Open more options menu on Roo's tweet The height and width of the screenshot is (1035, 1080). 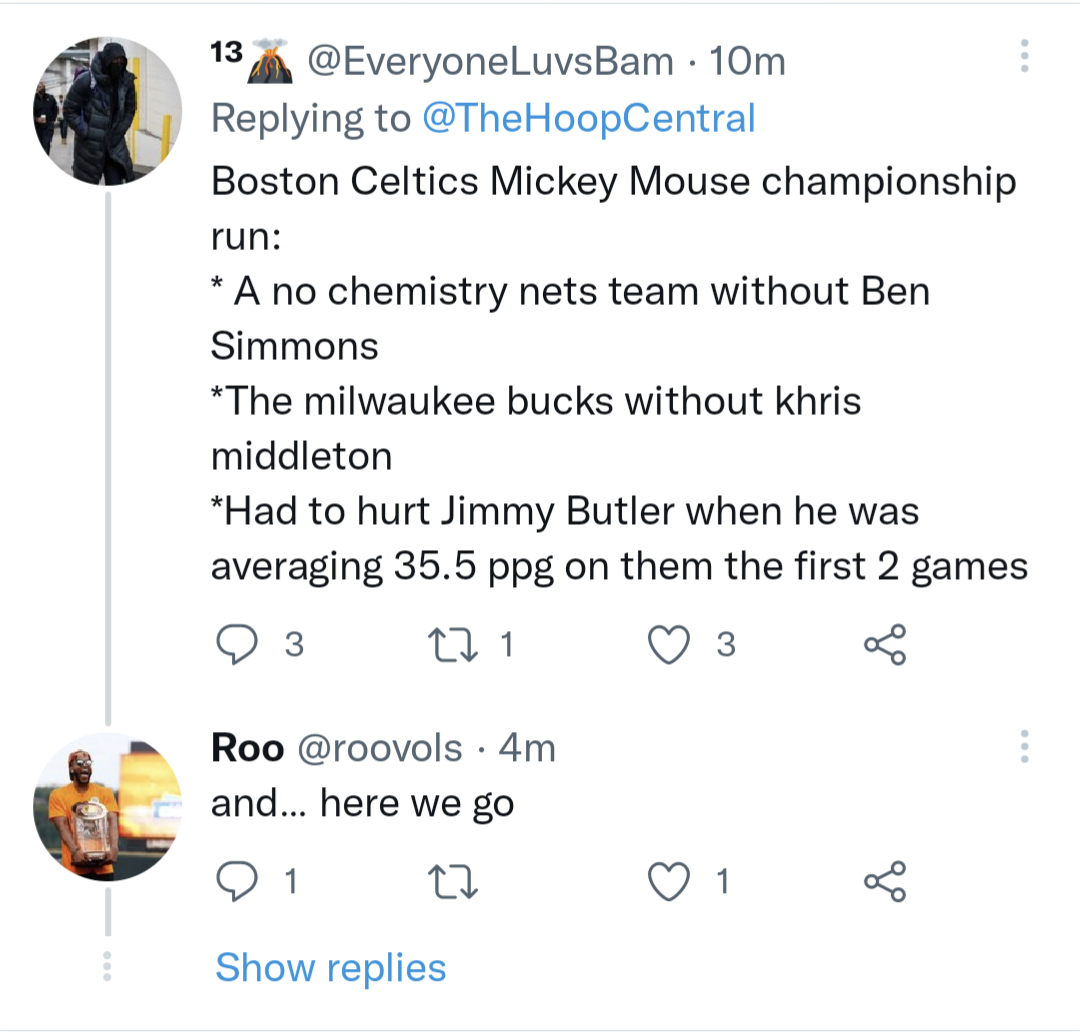1024,747
